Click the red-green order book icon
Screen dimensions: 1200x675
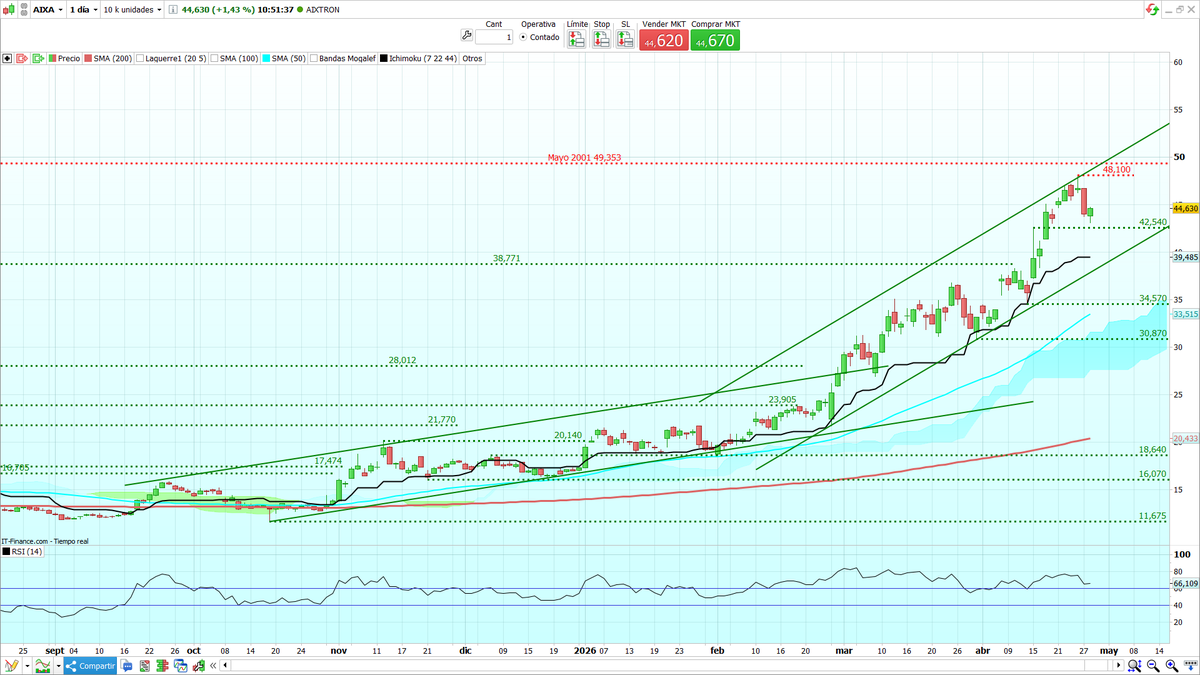click(x=162, y=666)
